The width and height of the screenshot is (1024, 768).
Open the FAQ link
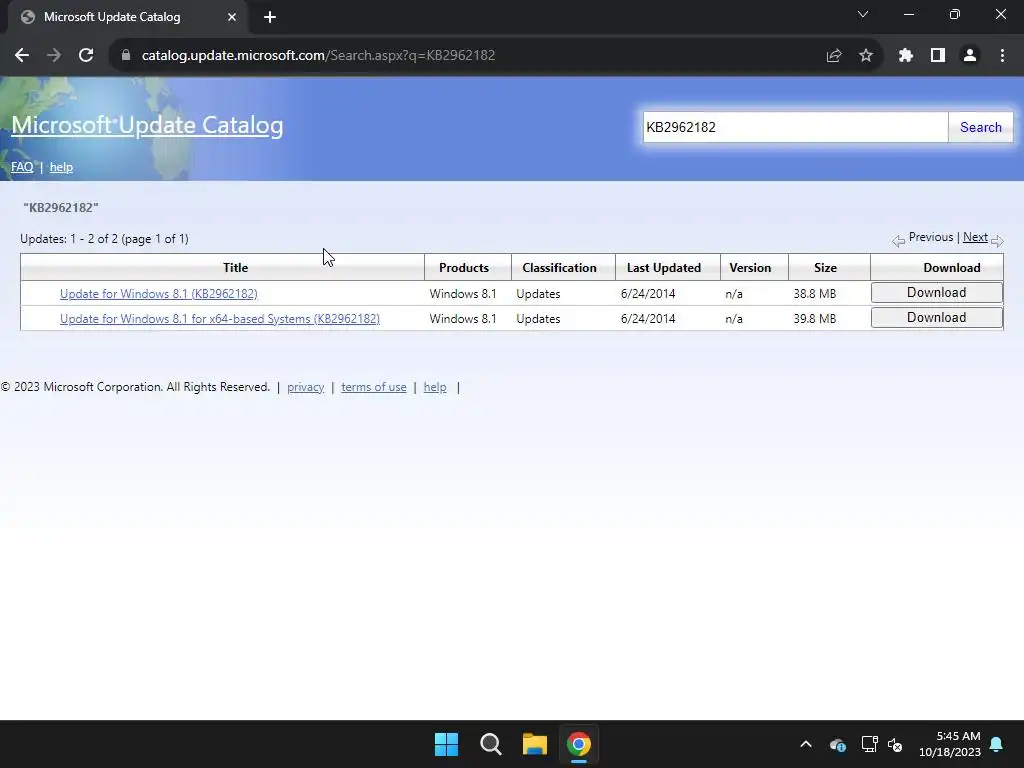22,167
